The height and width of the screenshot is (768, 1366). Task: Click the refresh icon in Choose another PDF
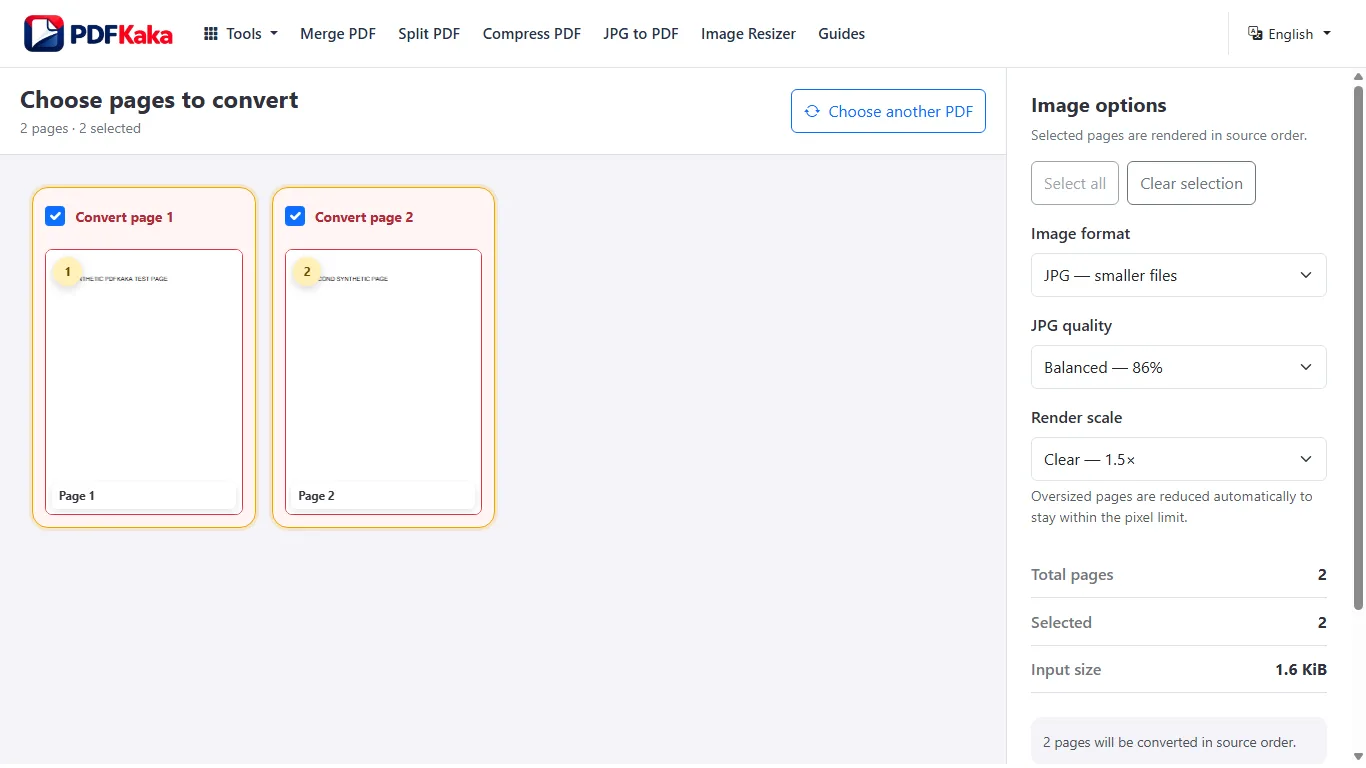click(812, 111)
